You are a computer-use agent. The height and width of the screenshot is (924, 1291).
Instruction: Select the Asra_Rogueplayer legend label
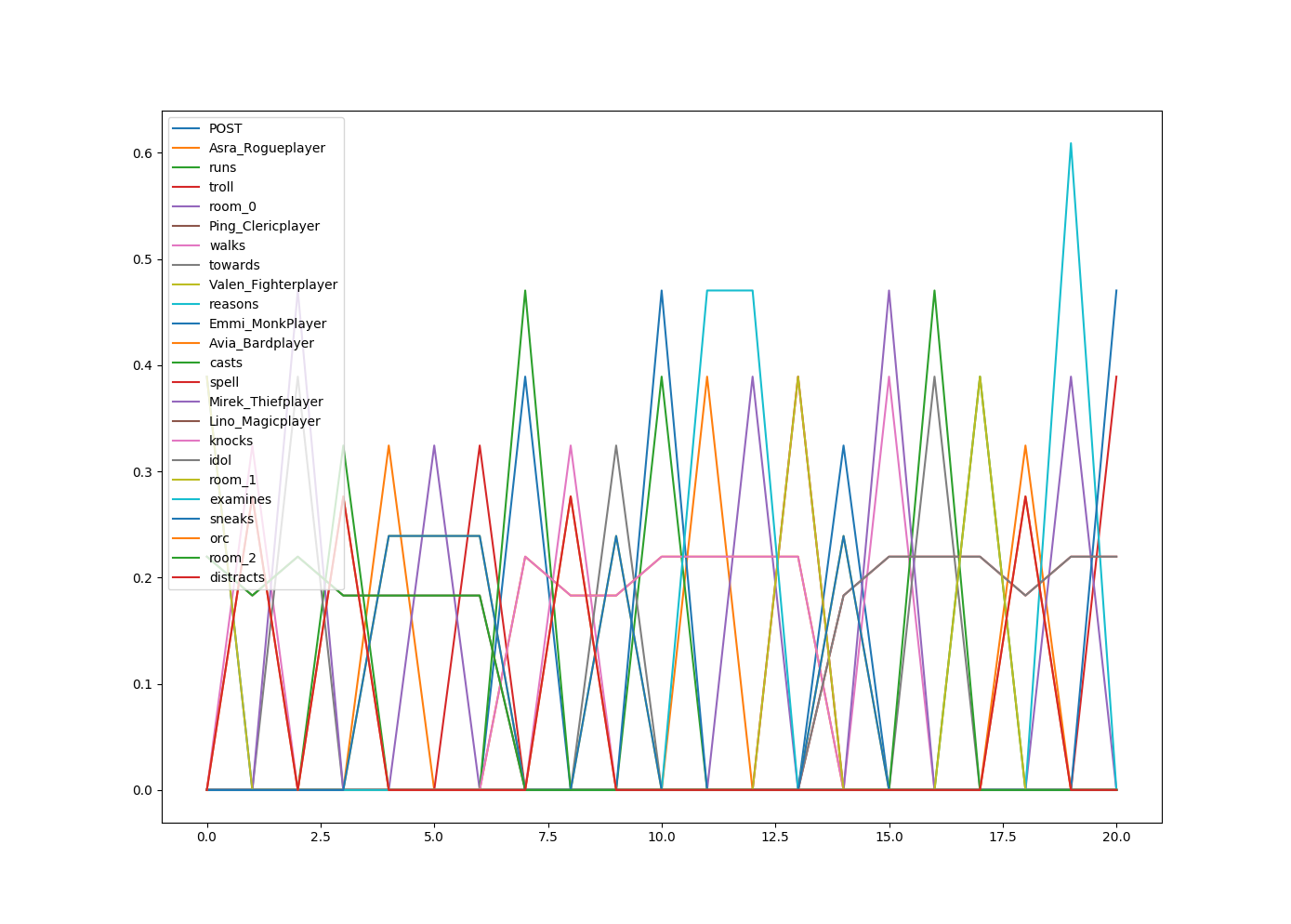(x=267, y=148)
